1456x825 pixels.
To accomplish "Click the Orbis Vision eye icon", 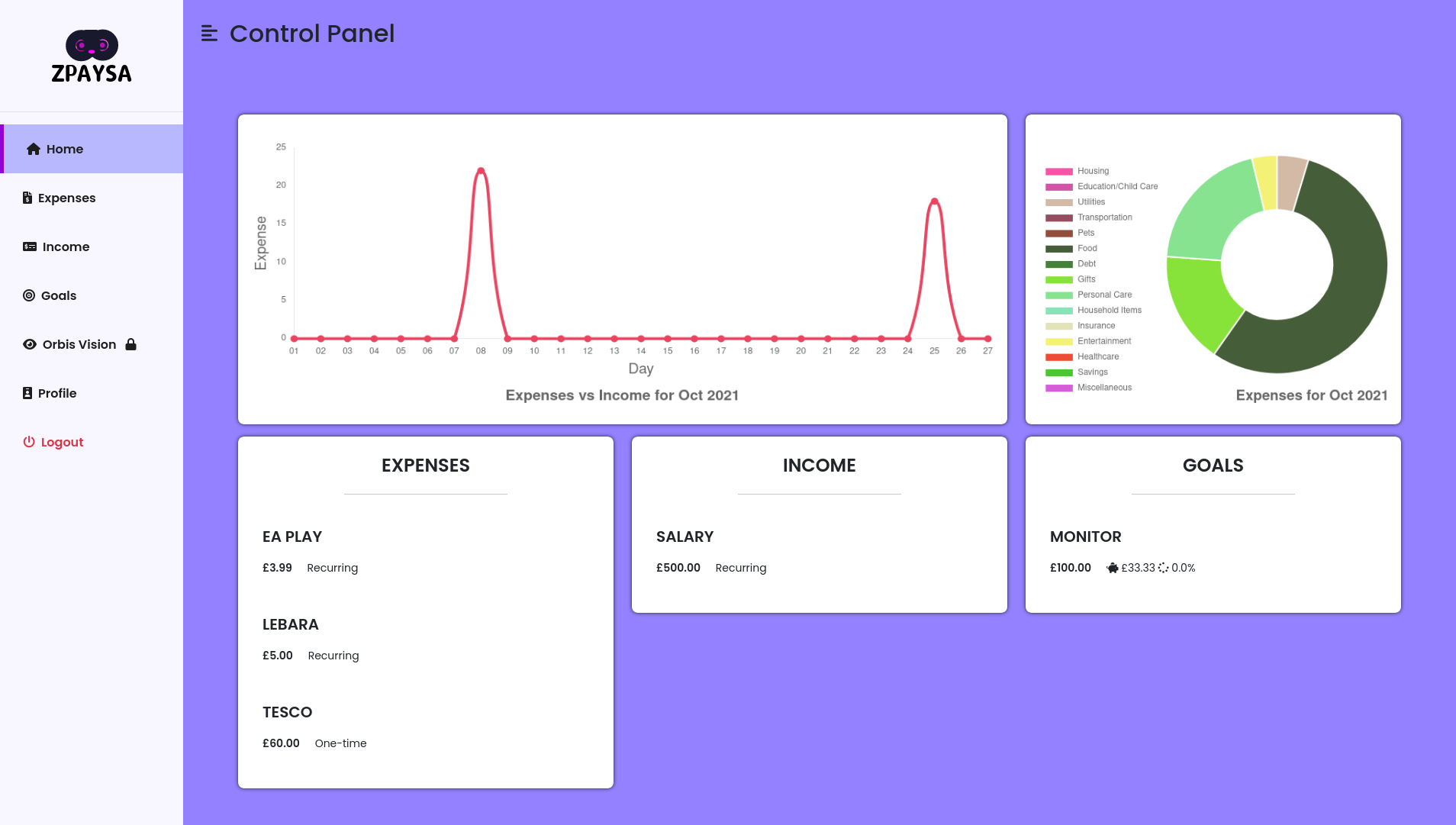I will pyautogui.click(x=30, y=344).
